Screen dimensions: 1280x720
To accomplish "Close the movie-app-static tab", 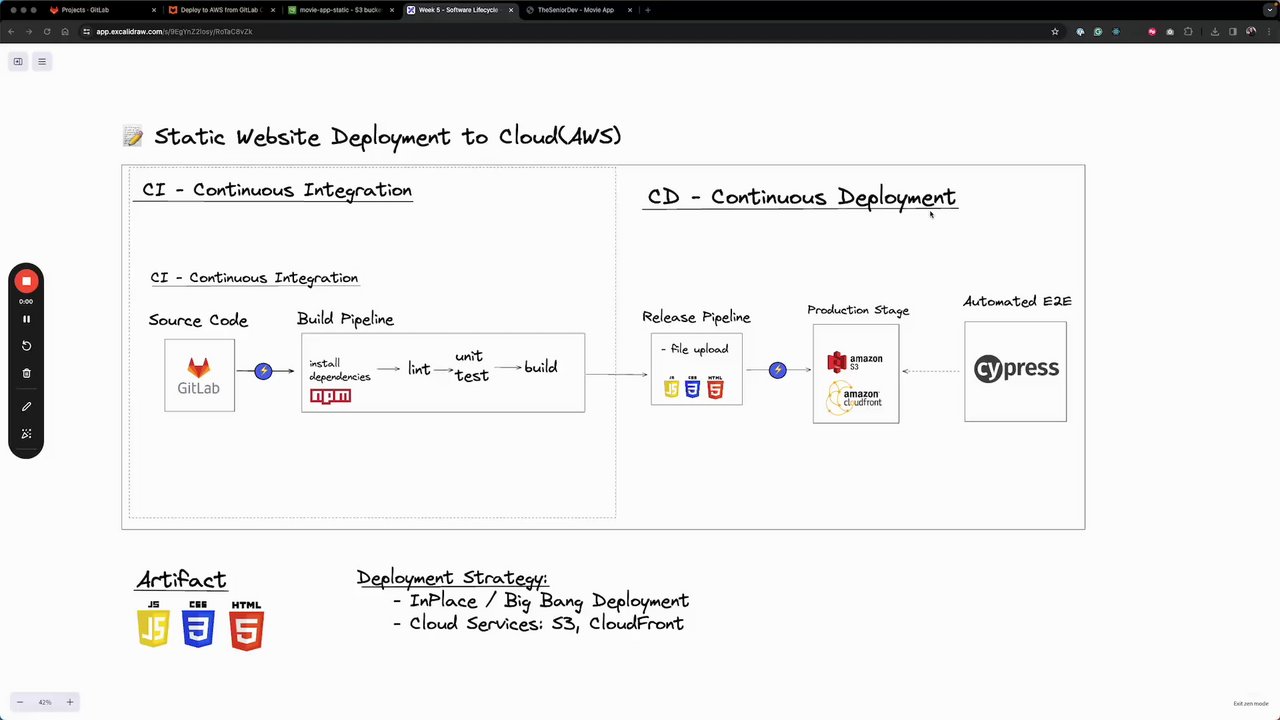I will (392, 10).
